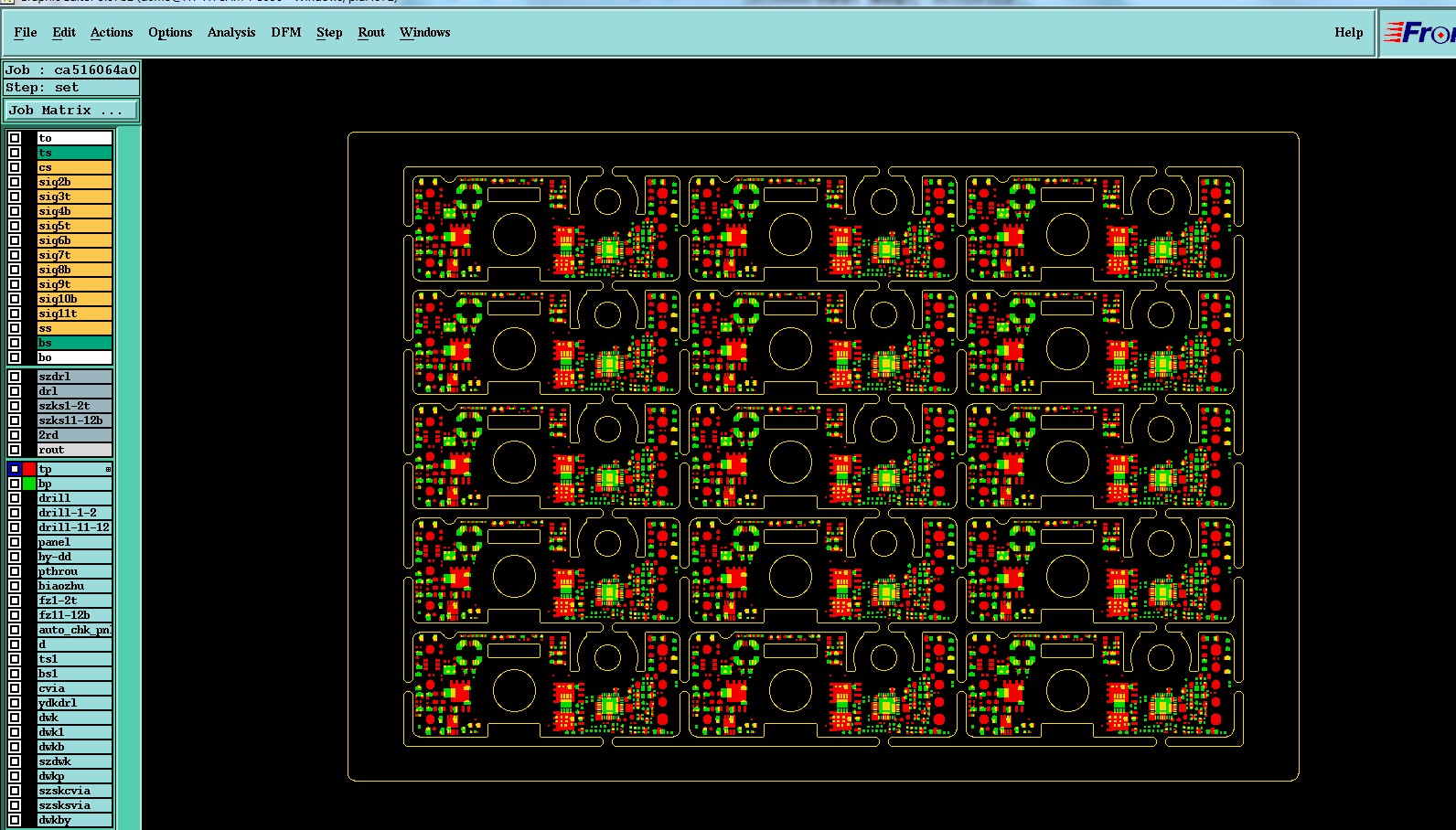This screenshot has height=830, width=1456.
Task: Select the bs layer name
Action: click(74, 343)
